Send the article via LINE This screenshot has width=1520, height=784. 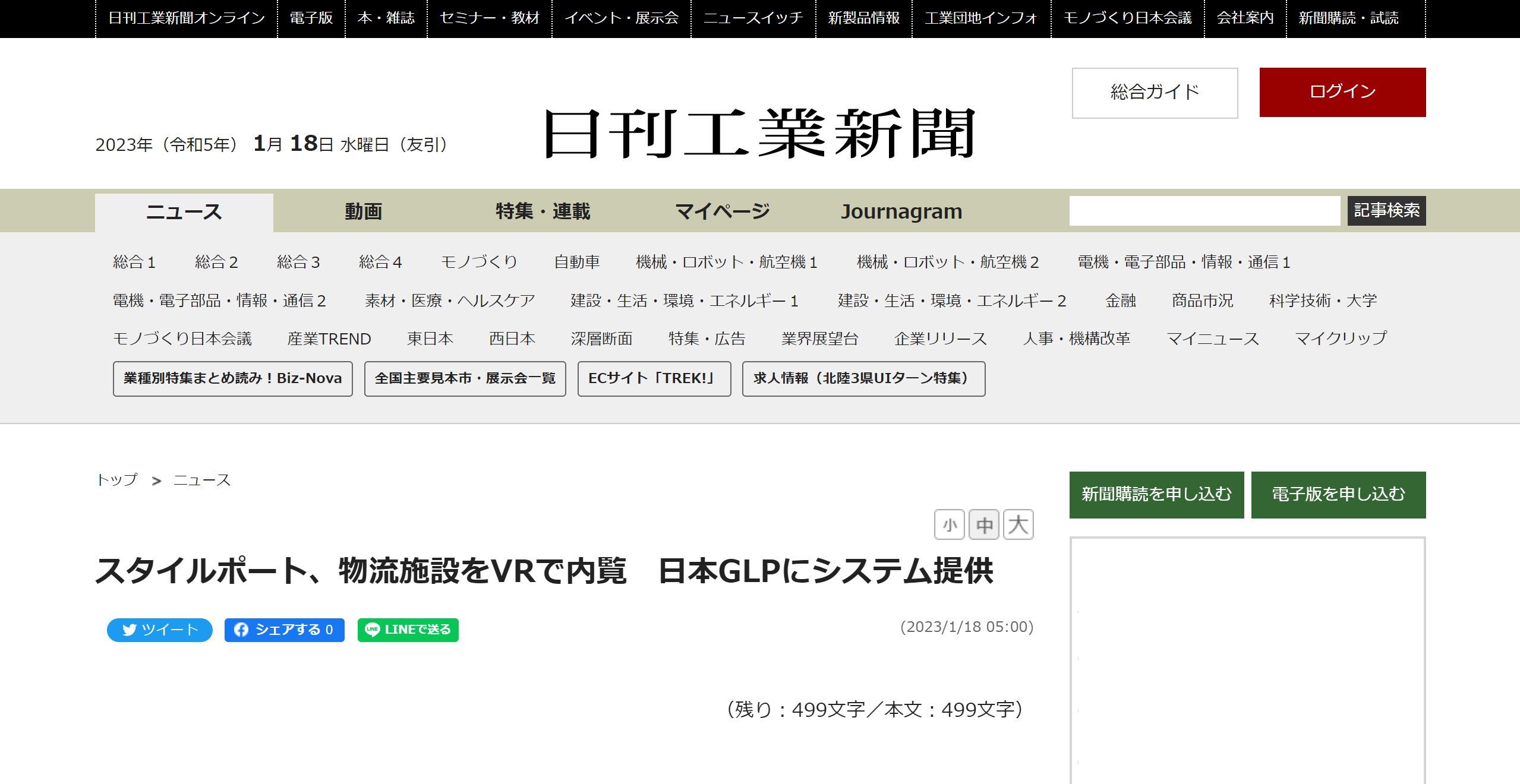coord(408,630)
